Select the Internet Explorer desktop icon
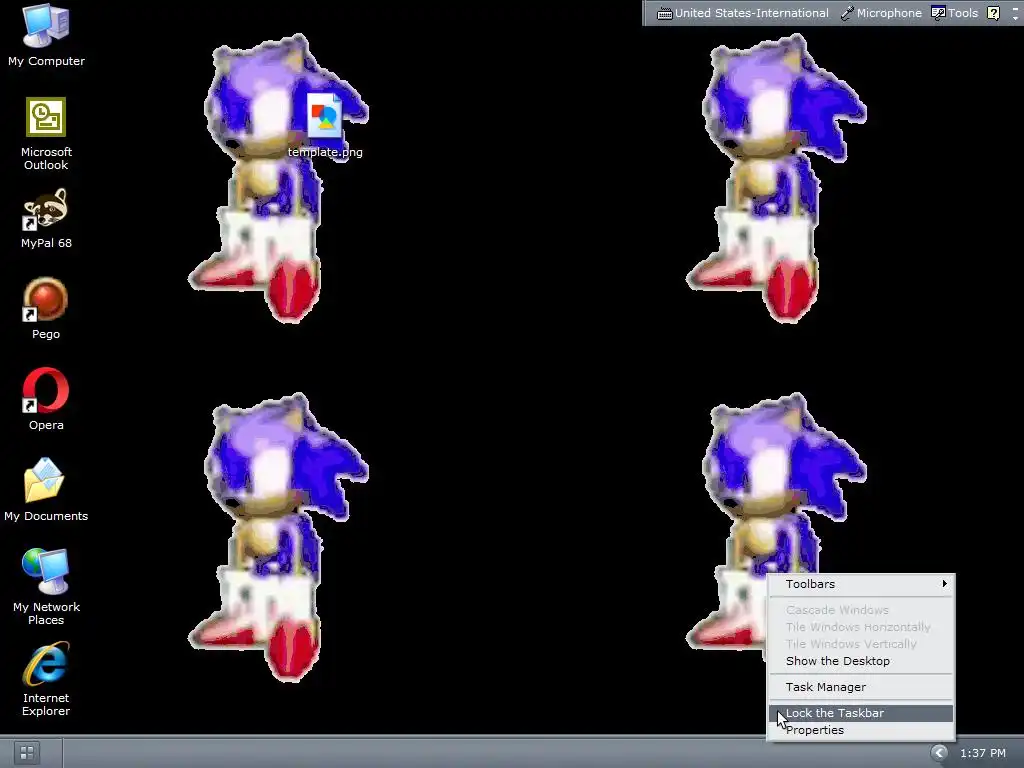The image size is (1024, 768). [x=46, y=663]
